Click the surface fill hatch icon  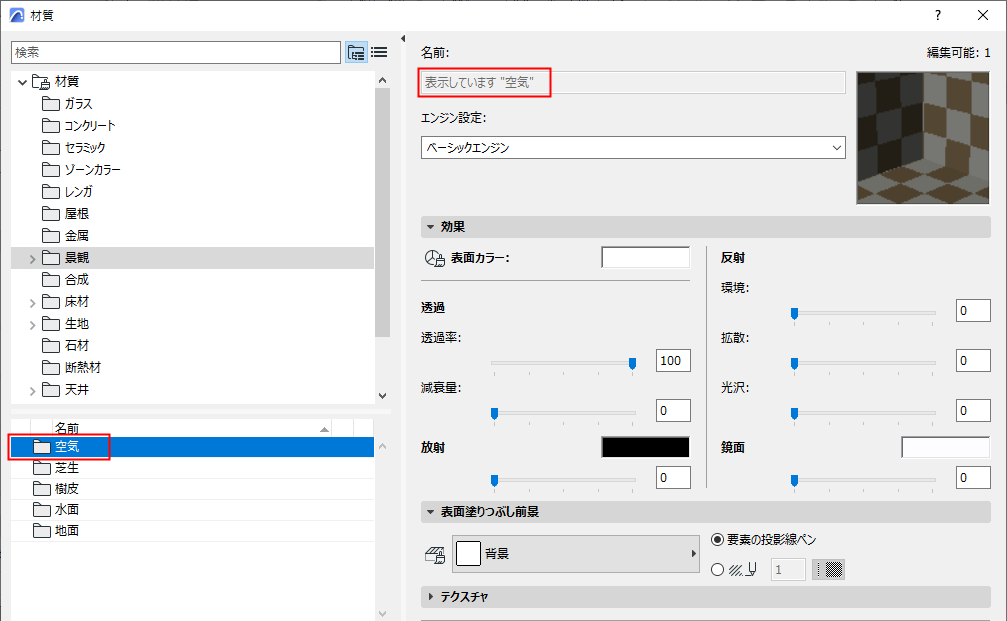pos(435,554)
